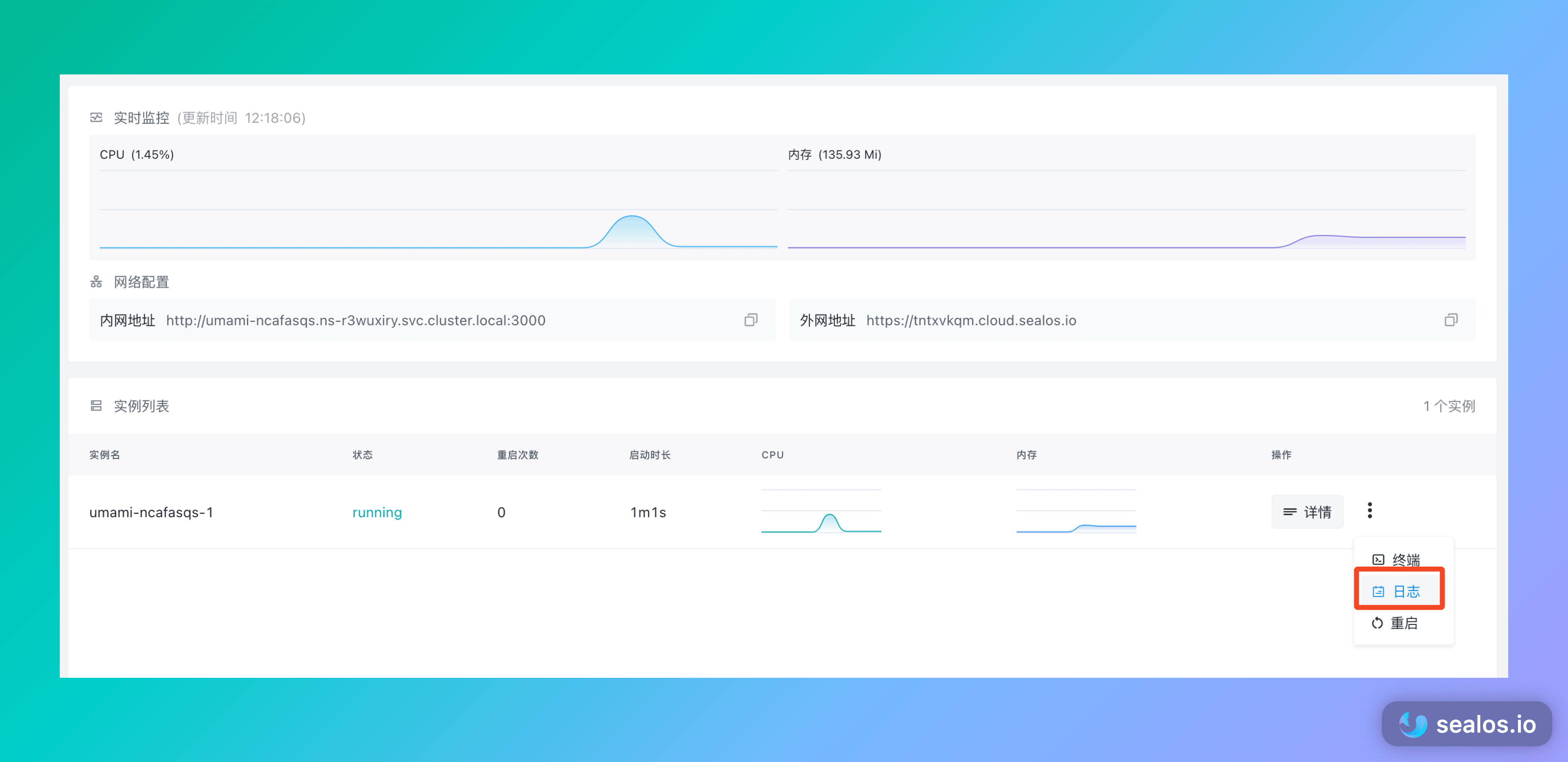Click the sealos.io logo badge
Image resolution: width=1568 pixels, height=762 pixels.
[1467, 724]
